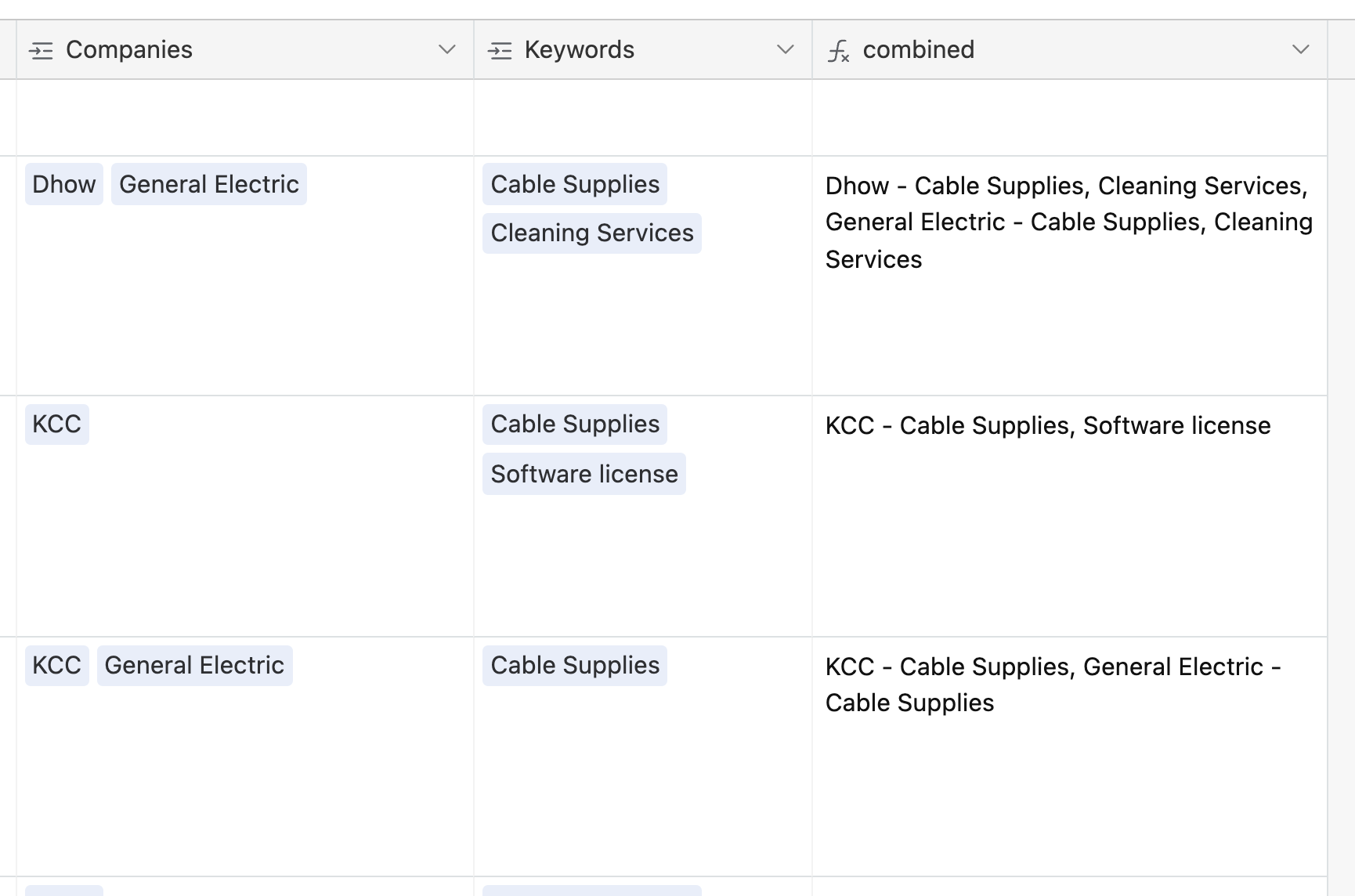Open General Electric chip beside KCC
Screen dimensions: 1355x896
[195, 666]
